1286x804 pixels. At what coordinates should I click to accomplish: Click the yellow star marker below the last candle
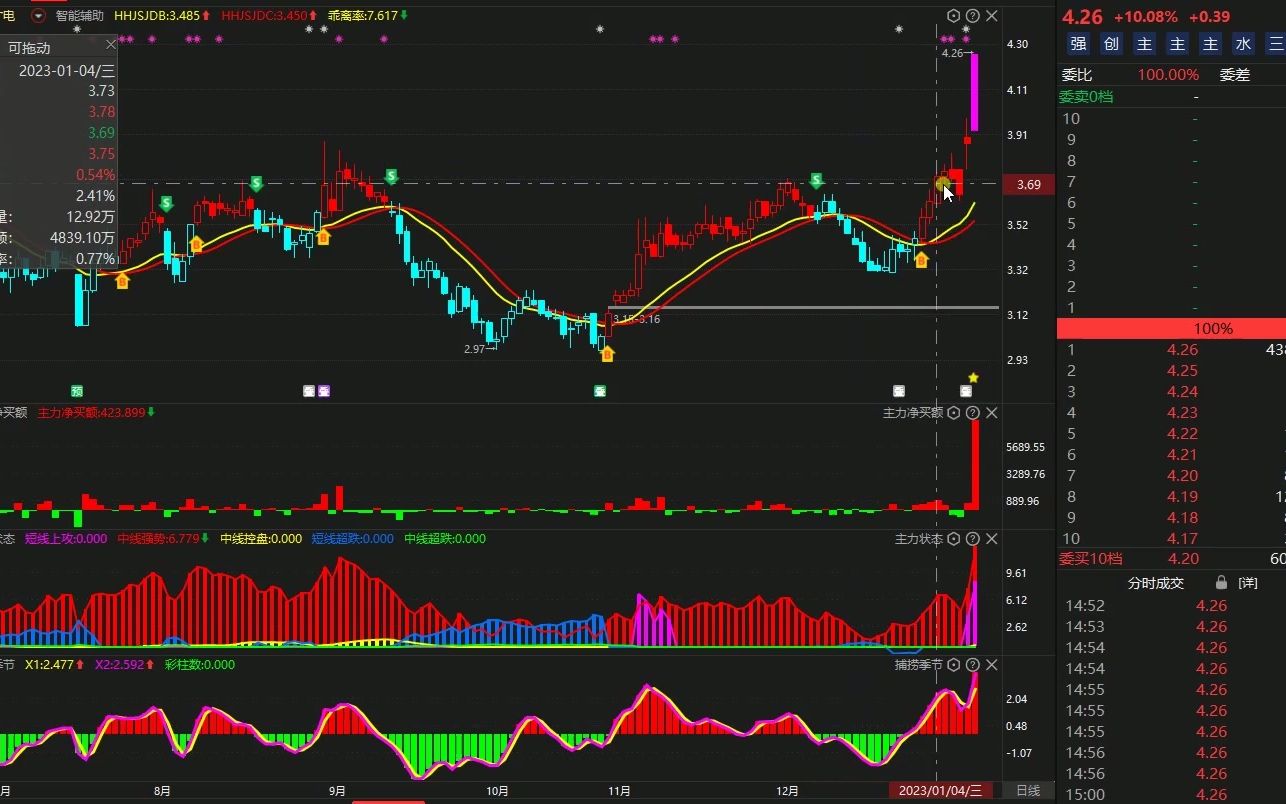click(x=973, y=378)
